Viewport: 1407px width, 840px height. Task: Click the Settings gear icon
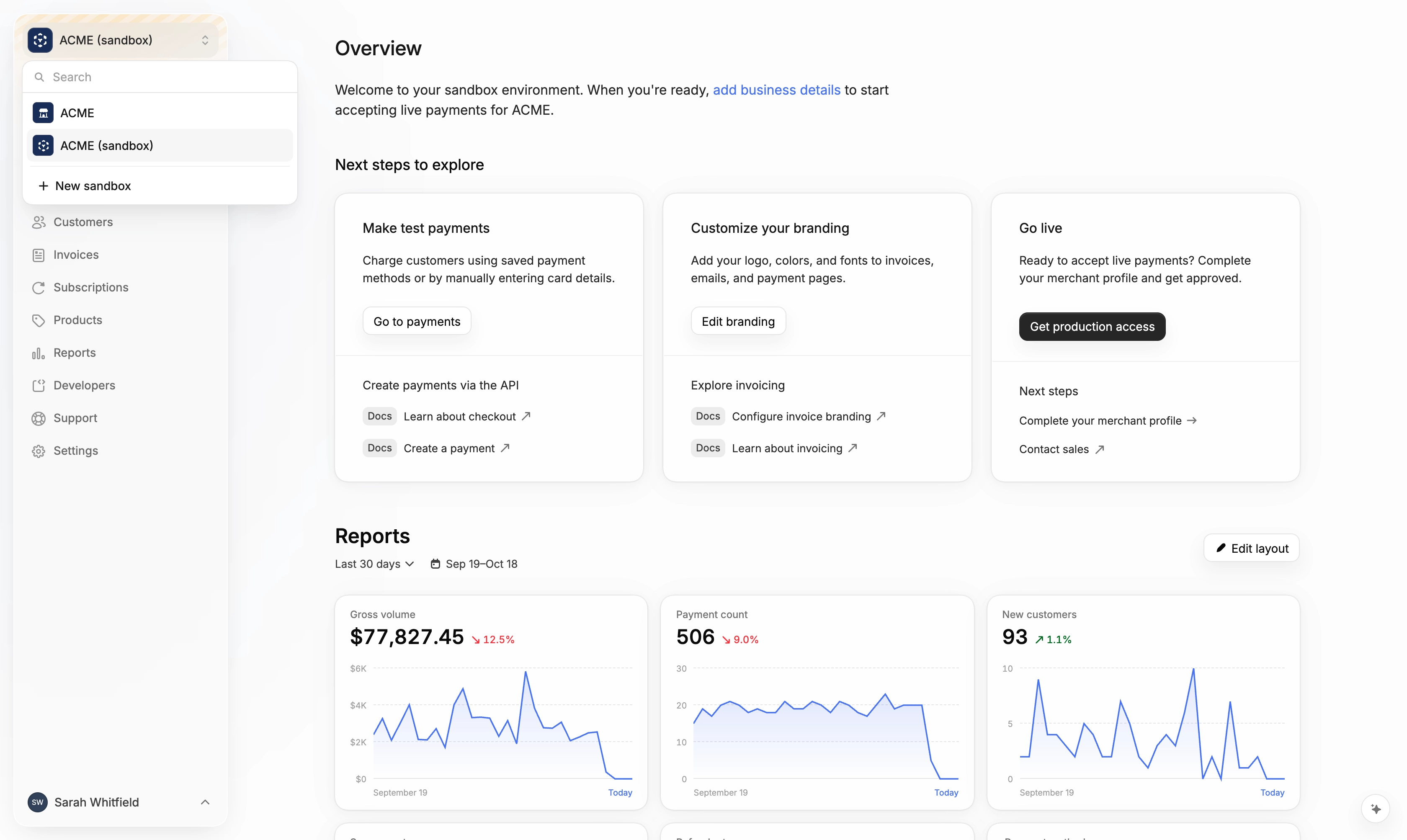tap(39, 451)
